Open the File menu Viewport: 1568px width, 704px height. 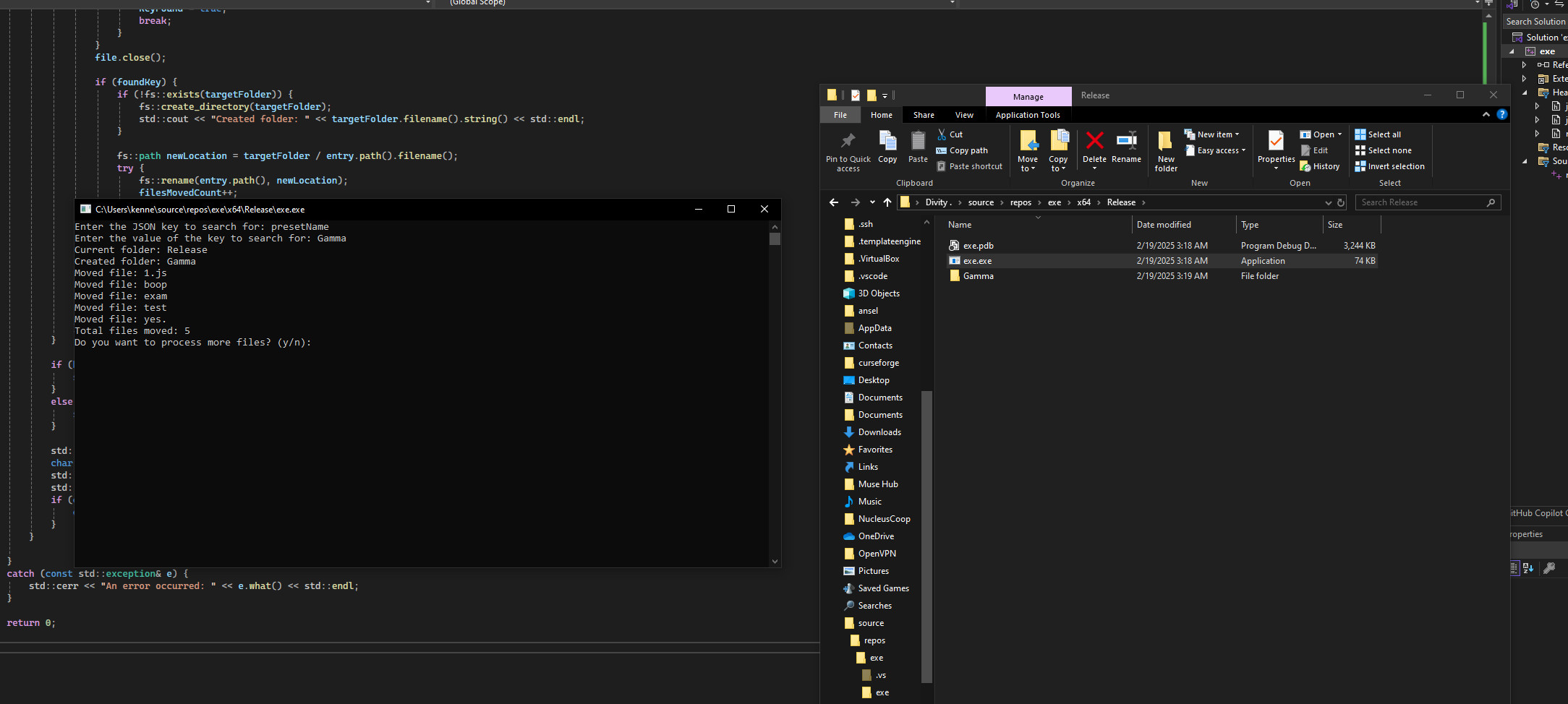(840, 114)
